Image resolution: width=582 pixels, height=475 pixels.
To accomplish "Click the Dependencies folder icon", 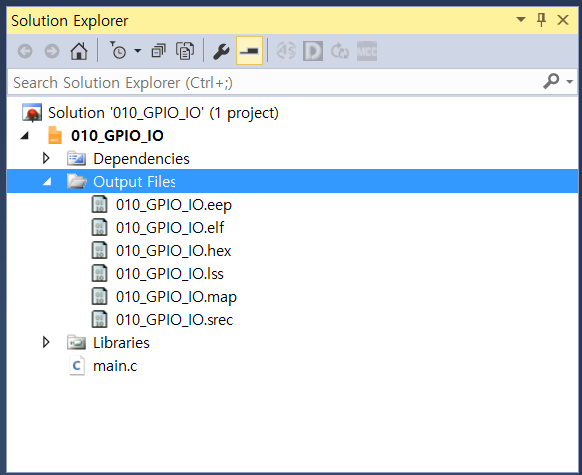I will coord(76,158).
